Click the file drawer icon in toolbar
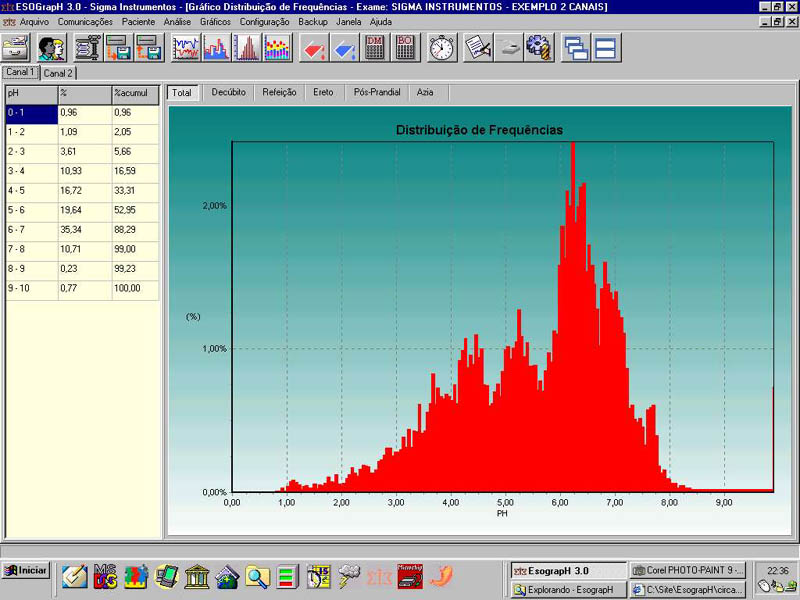 tap(15, 47)
